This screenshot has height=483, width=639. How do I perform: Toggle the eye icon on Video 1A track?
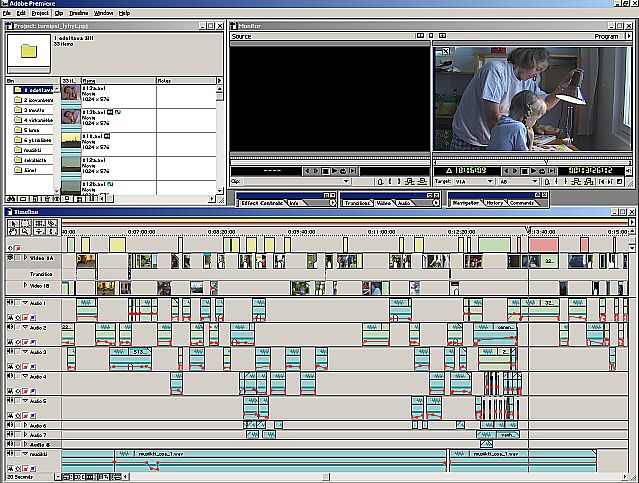pos(11,258)
